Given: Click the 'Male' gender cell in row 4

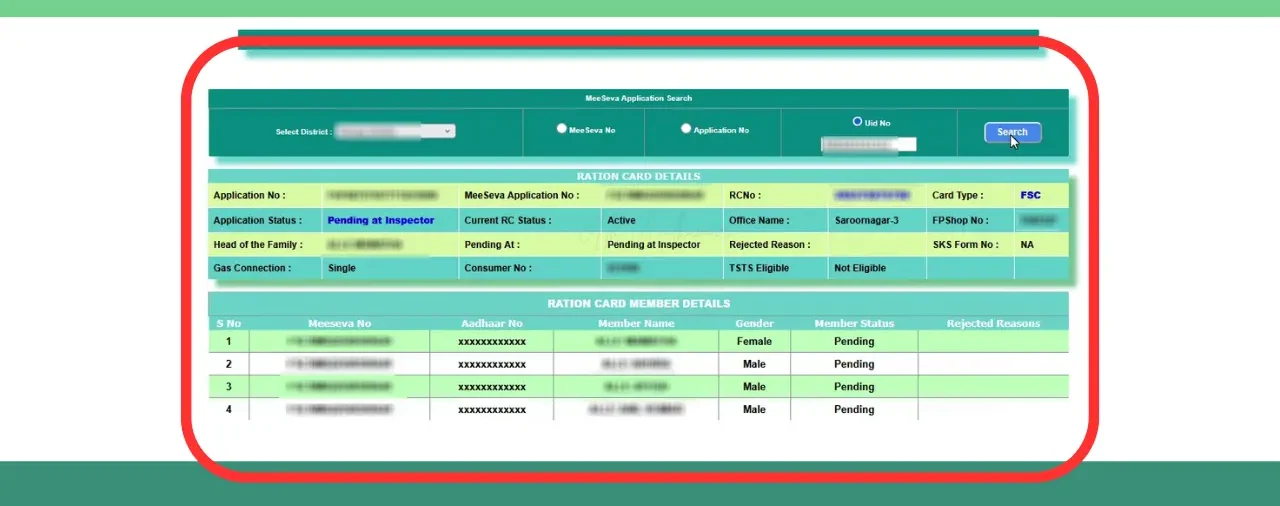Looking at the screenshot, I should 754,409.
